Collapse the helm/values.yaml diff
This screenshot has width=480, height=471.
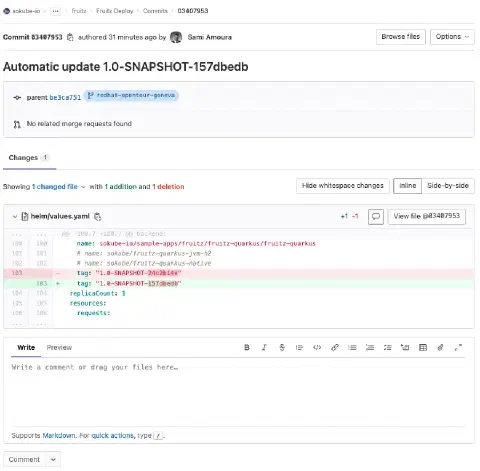pos(15,217)
